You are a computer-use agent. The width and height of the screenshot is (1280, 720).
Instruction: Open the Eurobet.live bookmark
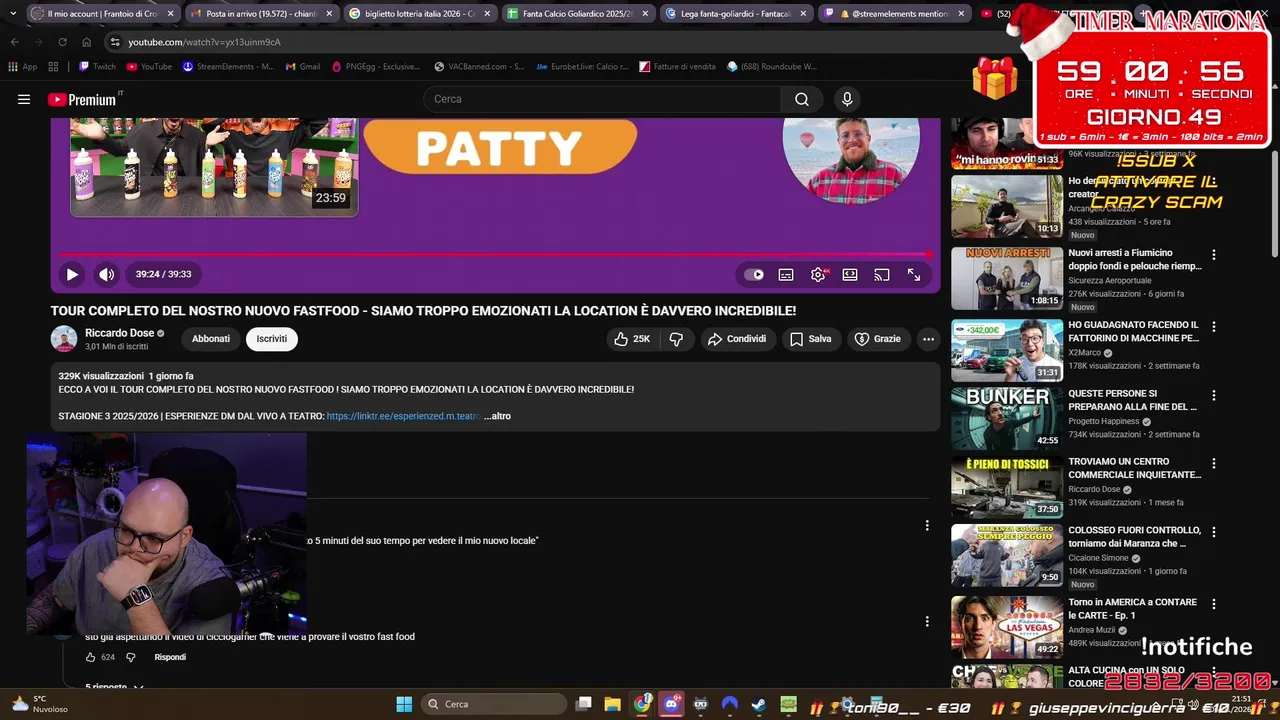[582, 67]
